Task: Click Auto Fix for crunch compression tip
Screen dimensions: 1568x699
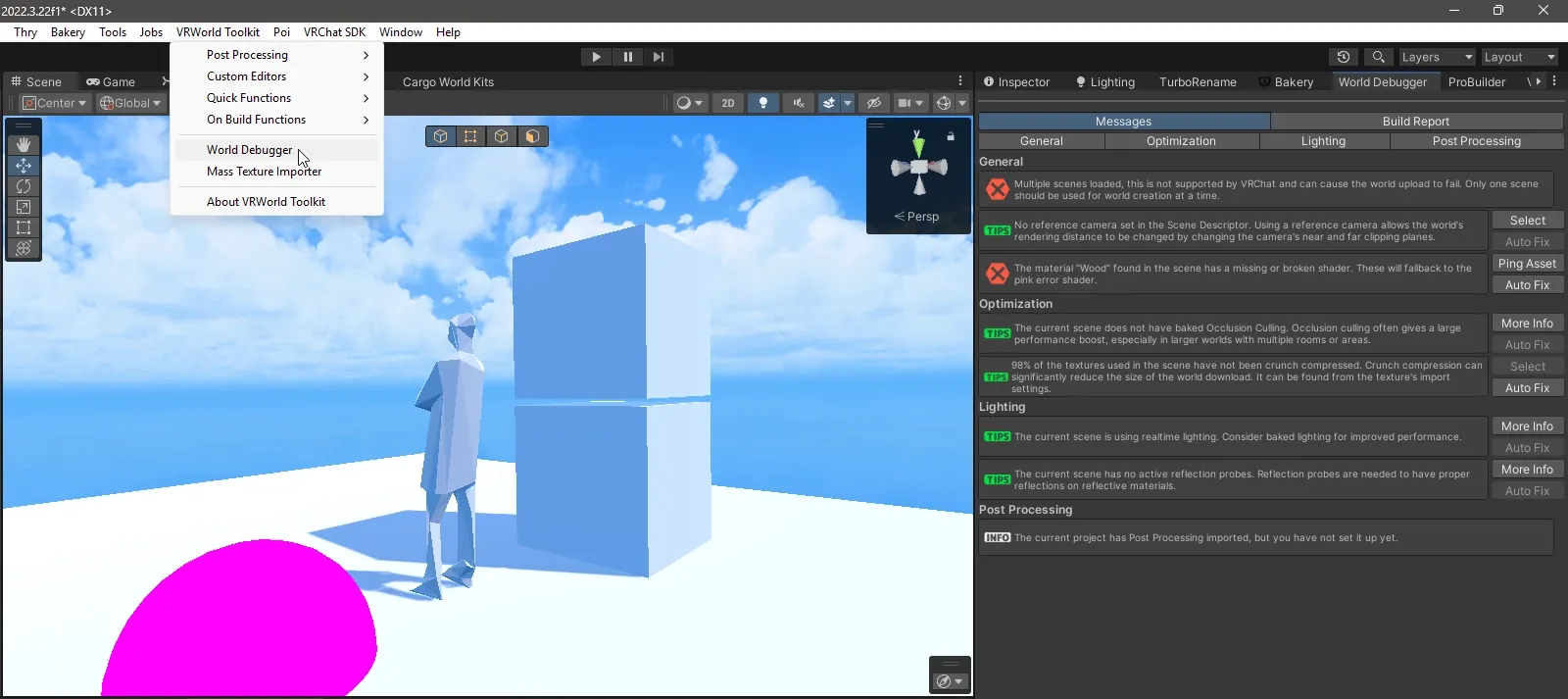Action: point(1527,388)
